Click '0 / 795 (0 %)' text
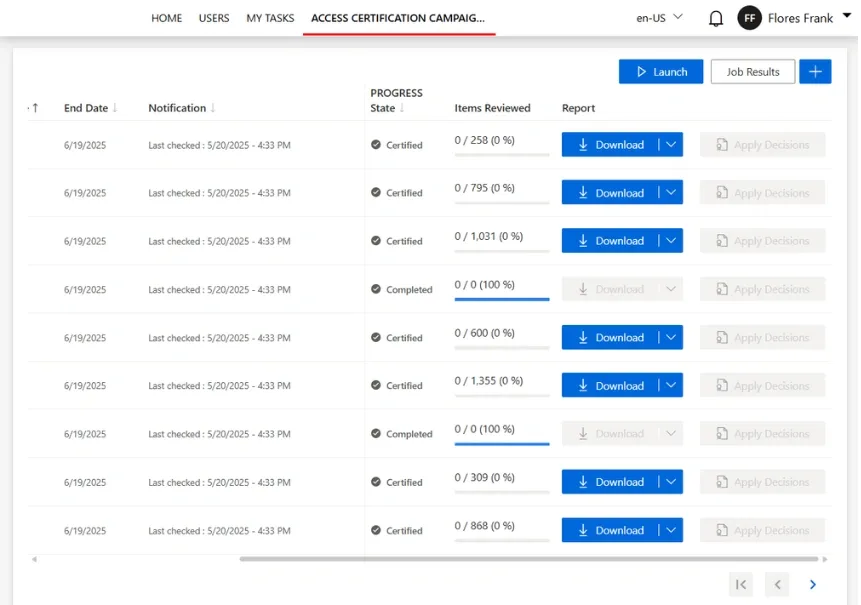Viewport: 861px width, 605px height. (486, 188)
